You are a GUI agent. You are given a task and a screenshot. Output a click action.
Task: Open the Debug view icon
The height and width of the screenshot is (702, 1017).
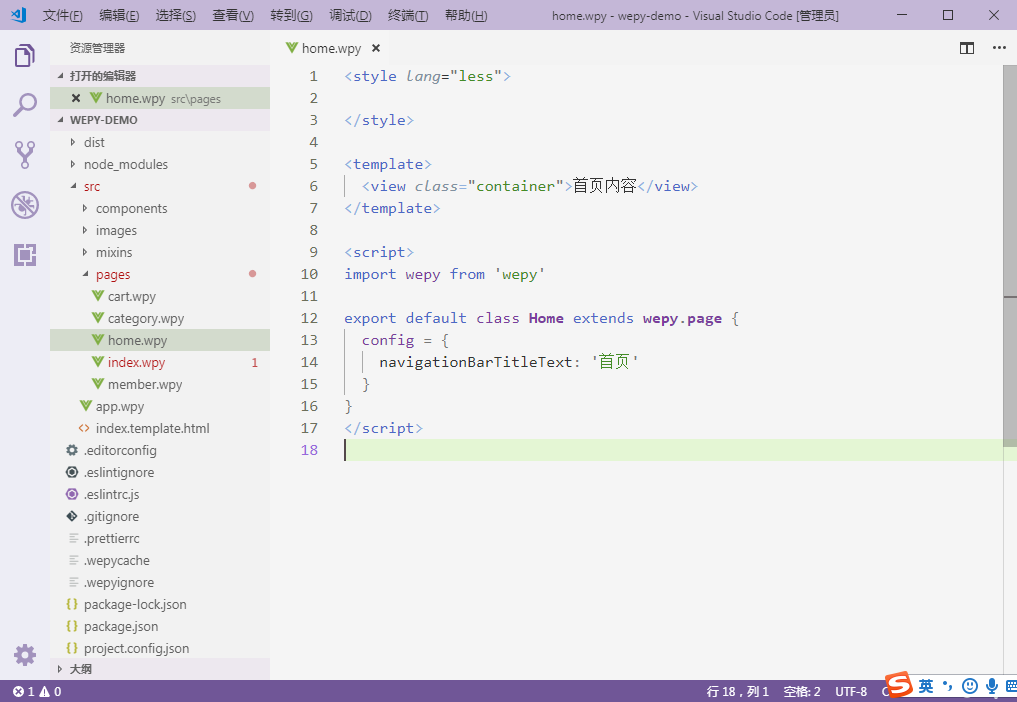[x=25, y=205]
